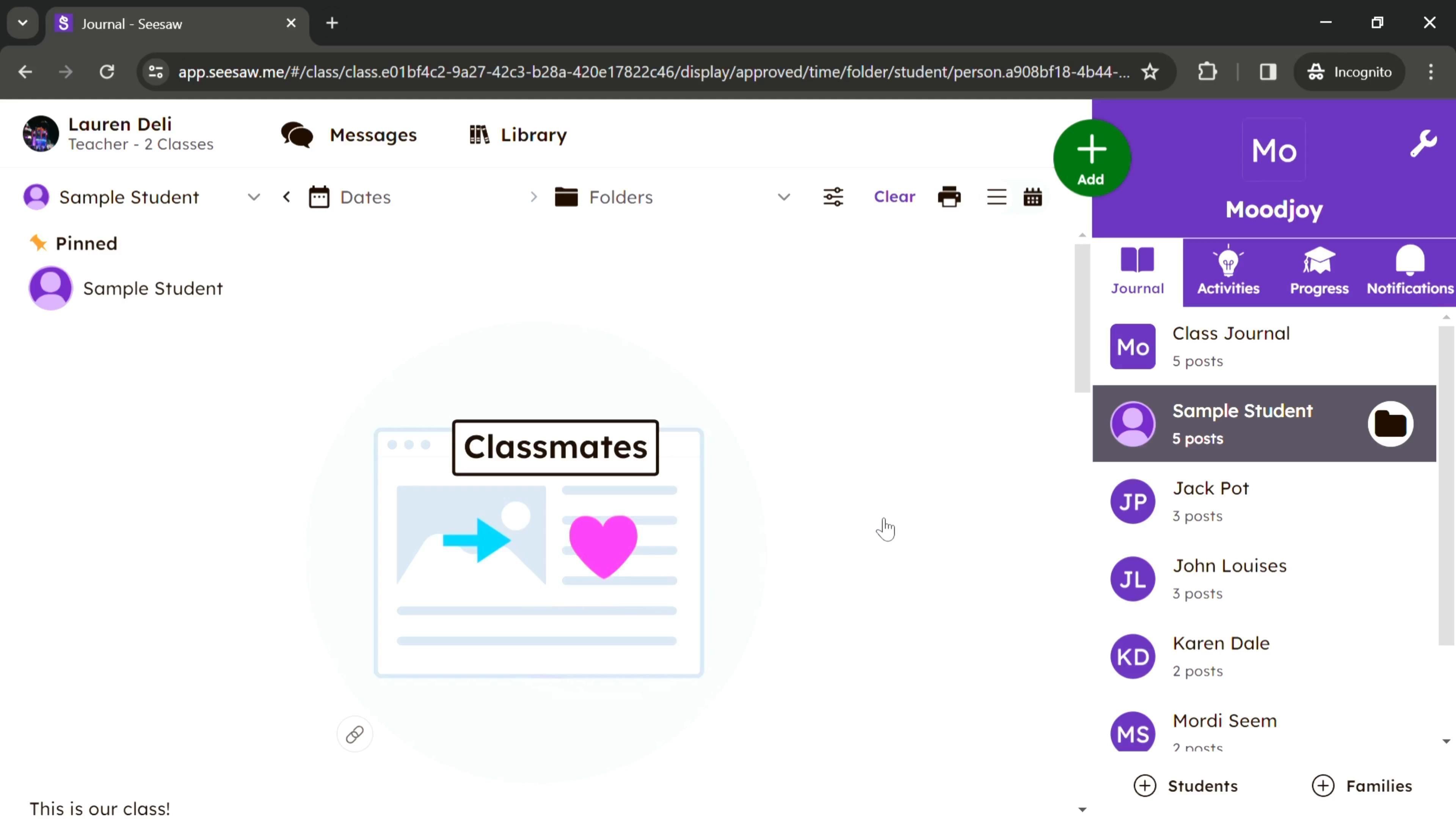1456x819 pixels.
Task: Expand the Sample Student dropdown
Action: pos(254,197)
